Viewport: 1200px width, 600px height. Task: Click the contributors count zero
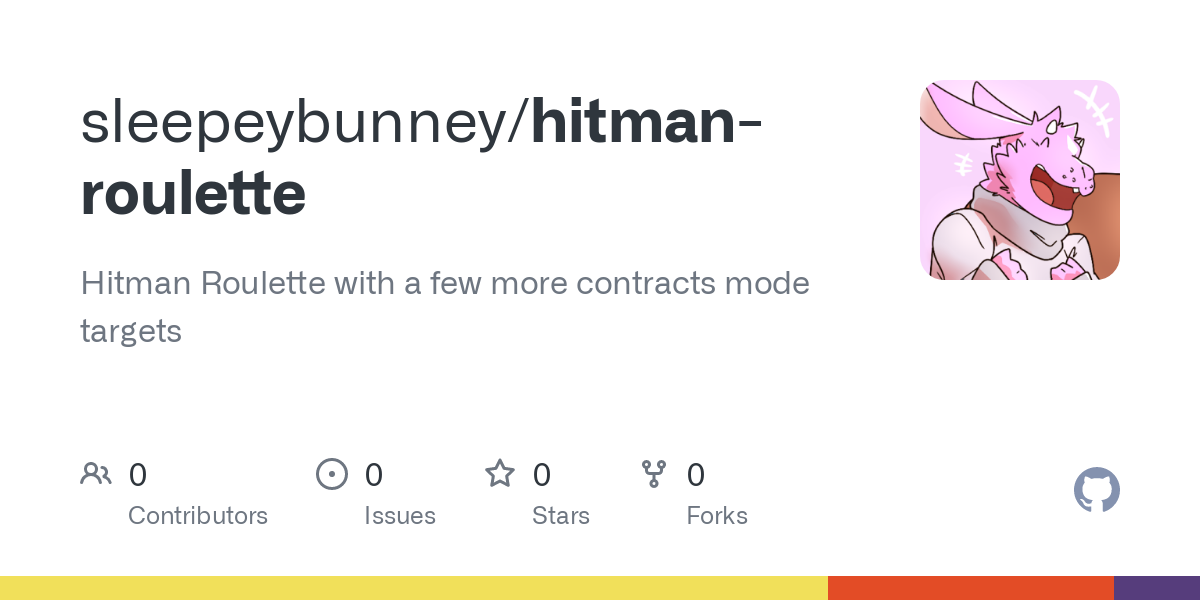tap(138, 474)
